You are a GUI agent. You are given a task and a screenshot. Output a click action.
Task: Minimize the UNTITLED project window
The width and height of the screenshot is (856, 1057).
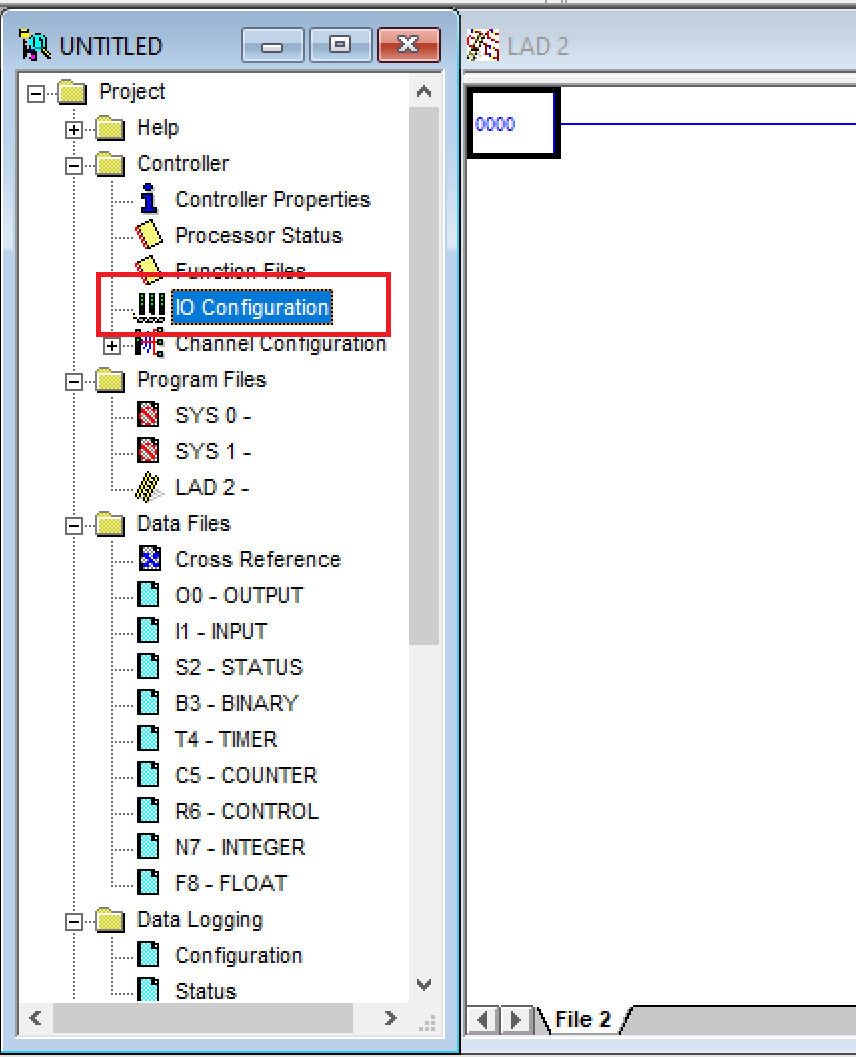[x=272, y=45]
